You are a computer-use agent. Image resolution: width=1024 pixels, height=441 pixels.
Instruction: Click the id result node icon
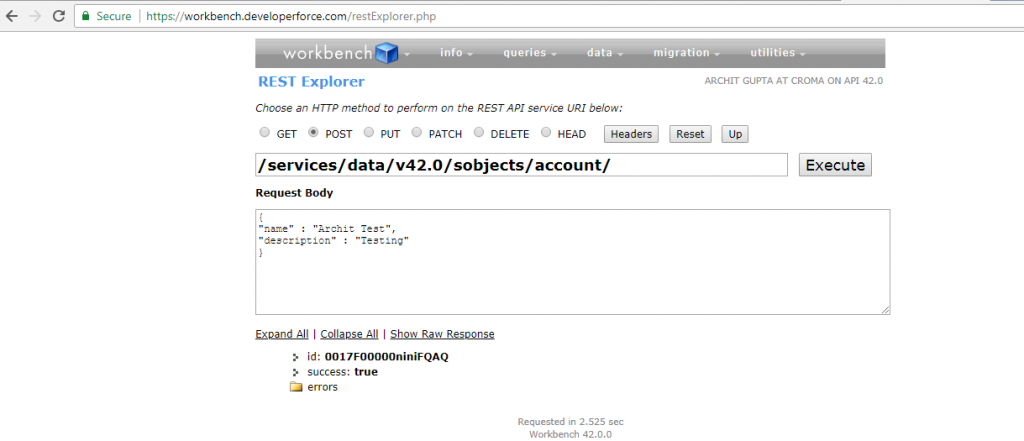(x=296, y=356)
